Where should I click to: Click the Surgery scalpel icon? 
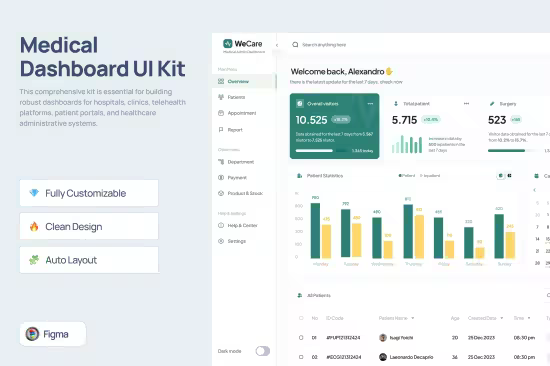(492, 104)
